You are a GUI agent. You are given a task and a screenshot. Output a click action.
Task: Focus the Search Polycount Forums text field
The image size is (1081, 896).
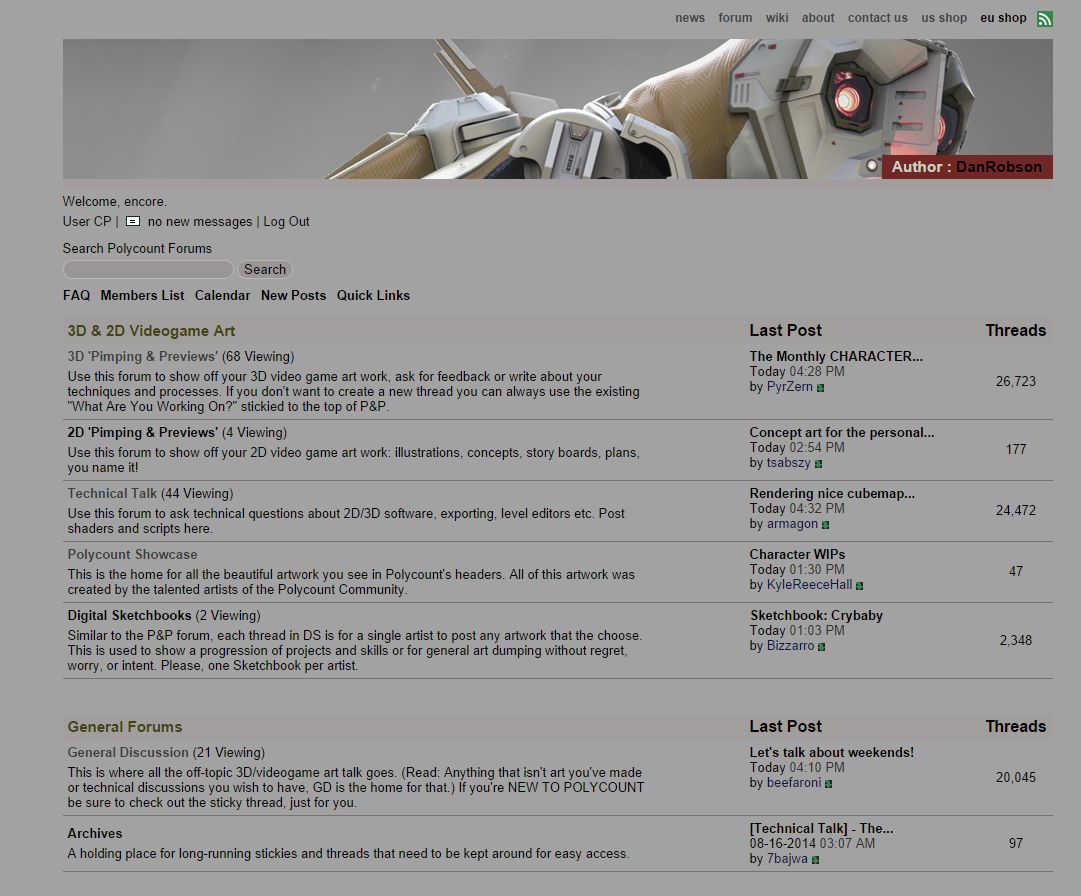tap(148, 269)
